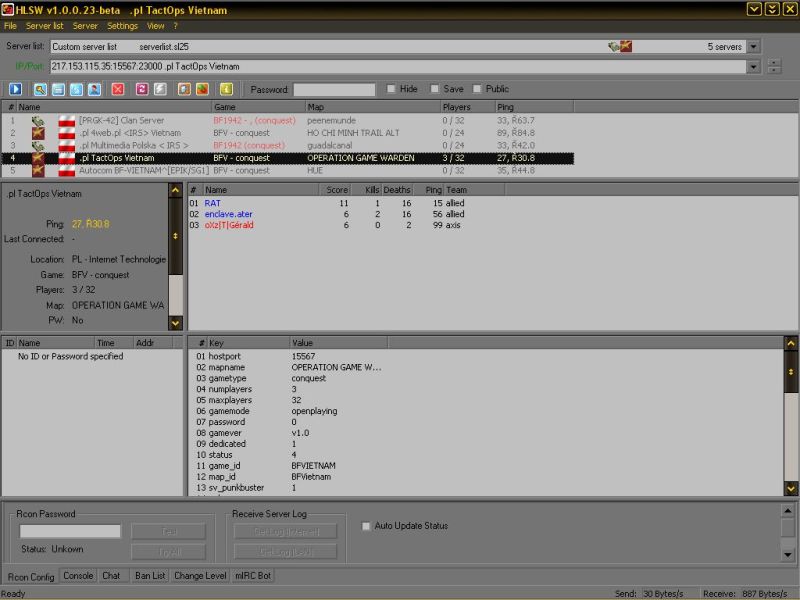Click the server list icon beside '5 servers'

pos(620,46)
